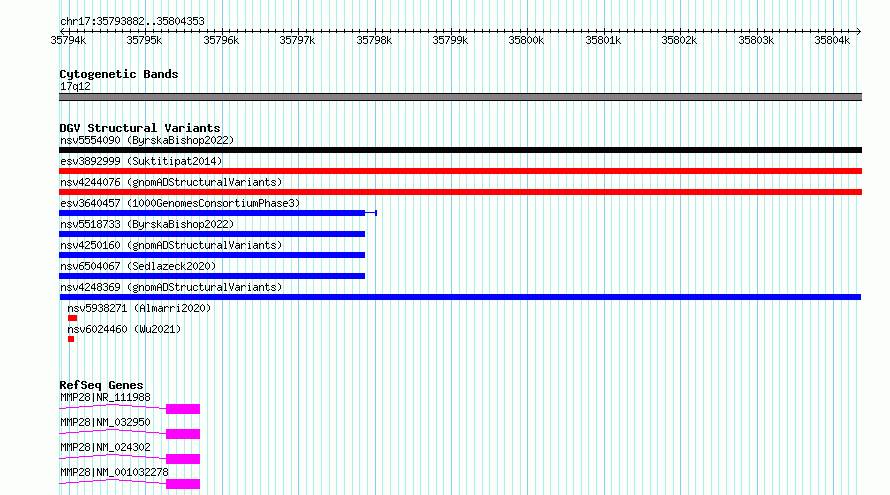
Task: Click the magenta exon of MMP28|NM_024302
Action: point(183,459)
